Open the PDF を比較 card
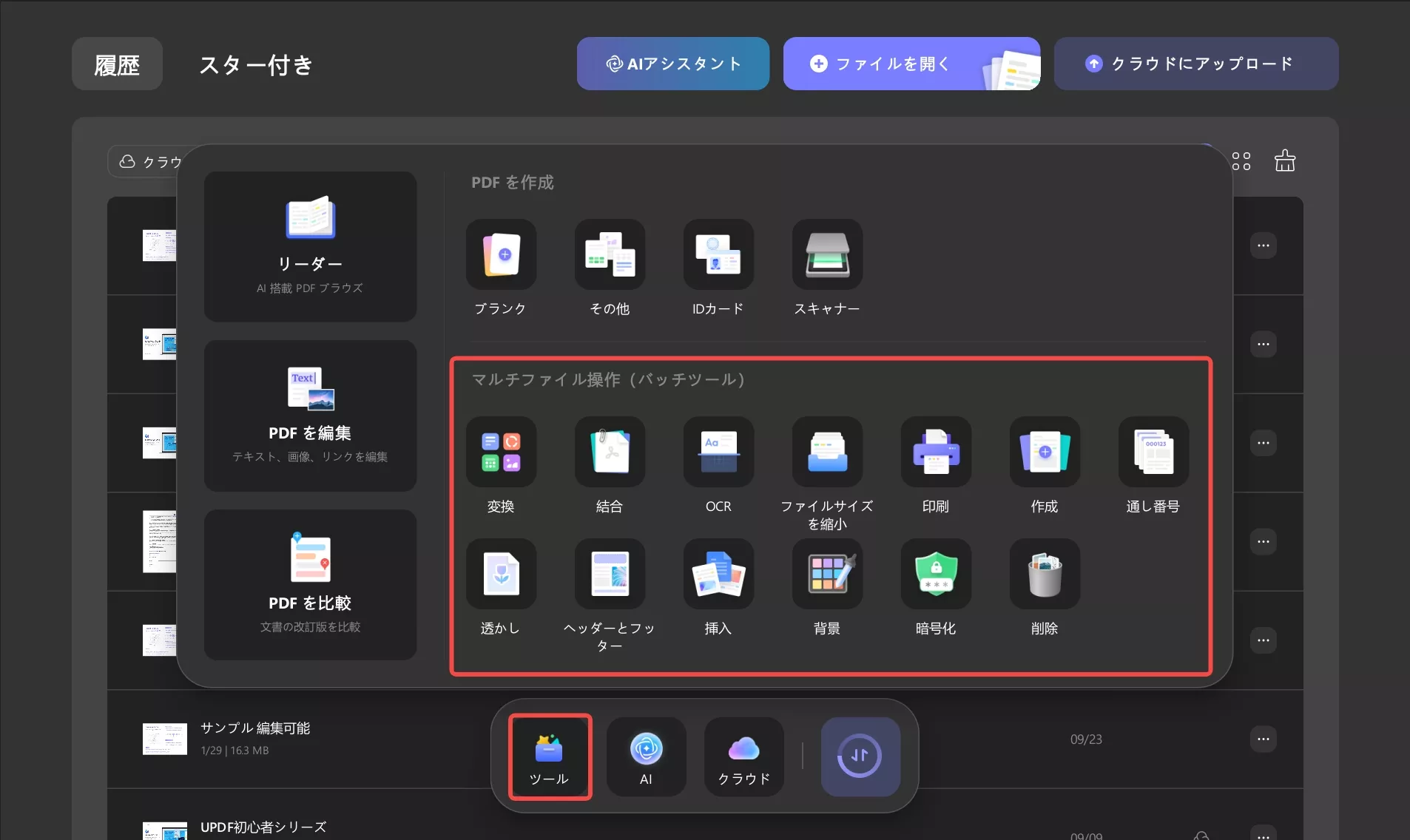1410x840 pixels. [x=310, y=585]
